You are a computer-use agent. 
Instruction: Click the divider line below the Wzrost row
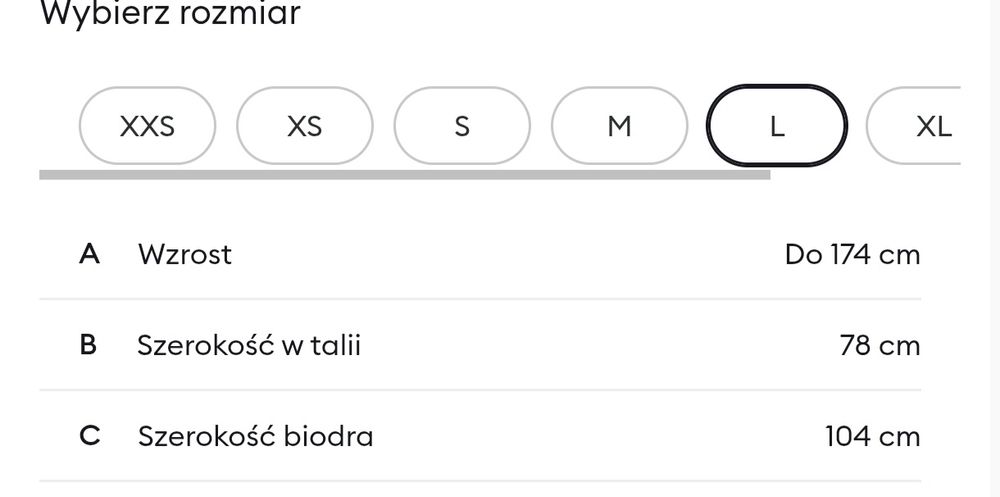tap(480, 299)
